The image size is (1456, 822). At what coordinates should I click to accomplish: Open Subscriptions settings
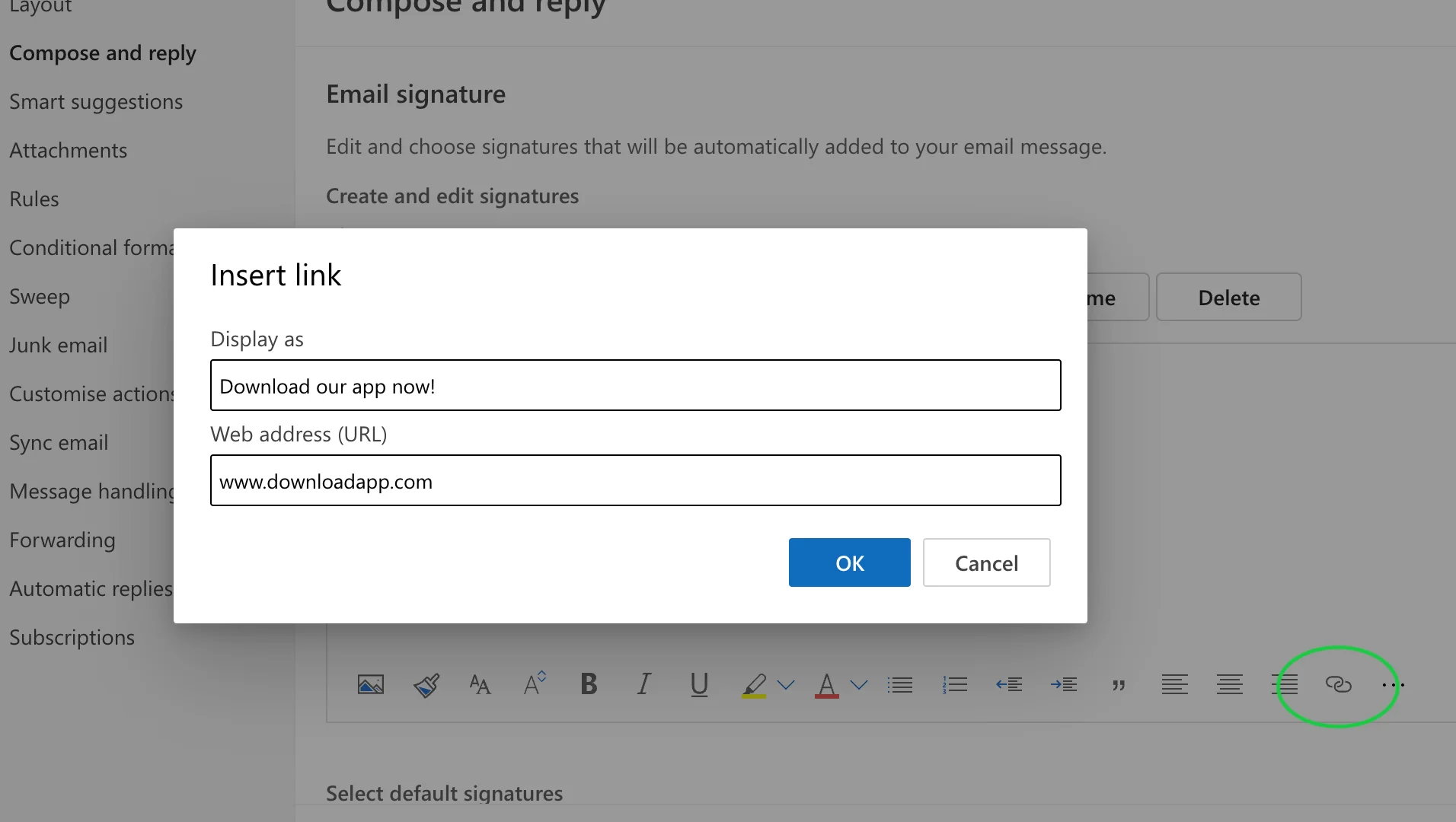click(72, 638)
